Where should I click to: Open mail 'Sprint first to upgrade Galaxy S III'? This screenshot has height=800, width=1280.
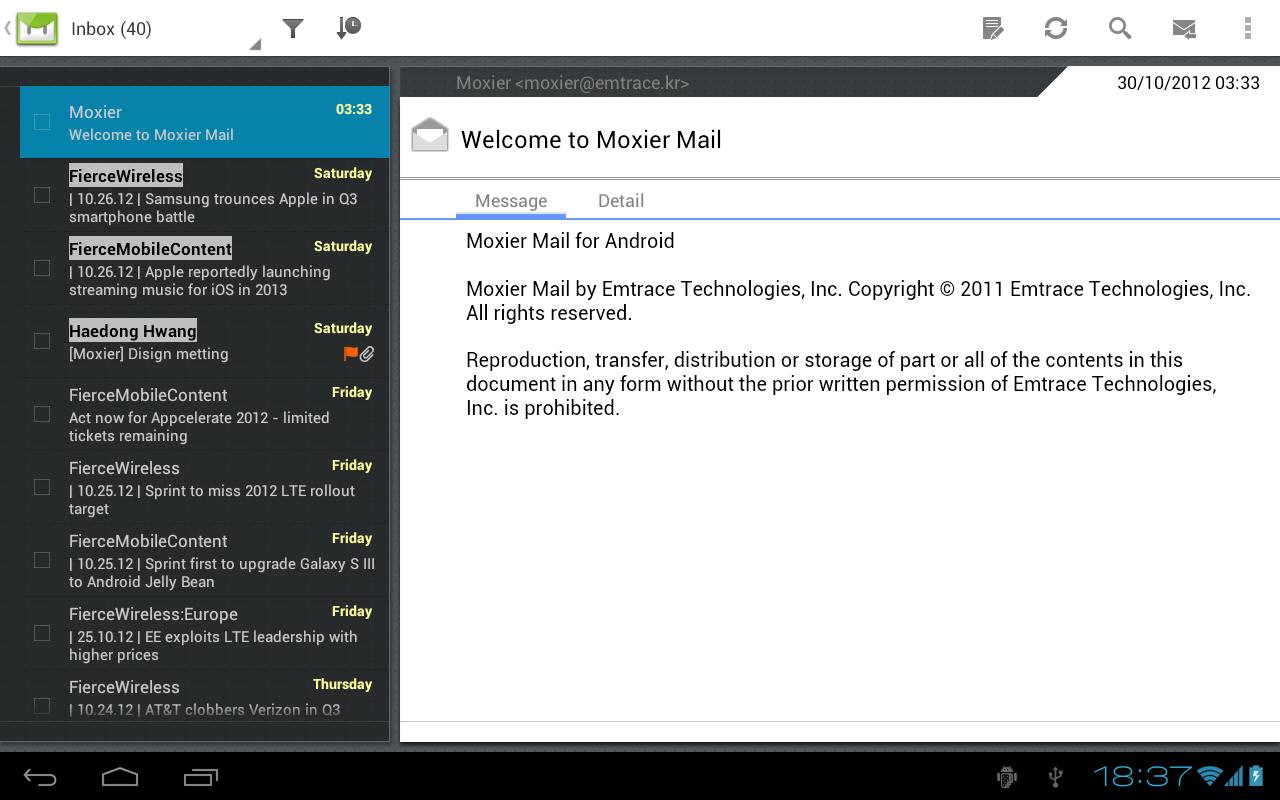tap(205, 560)
